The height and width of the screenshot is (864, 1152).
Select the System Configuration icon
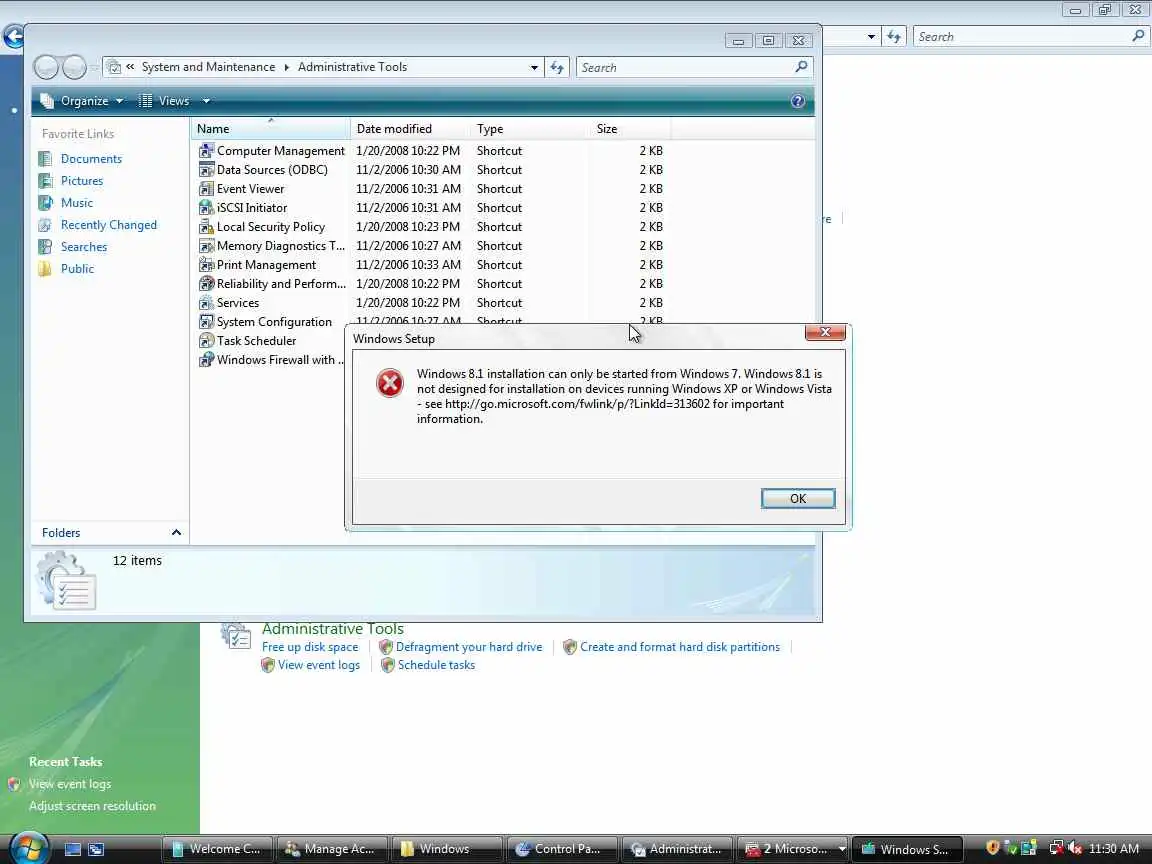pyautogui.click(x=206, y=322)
